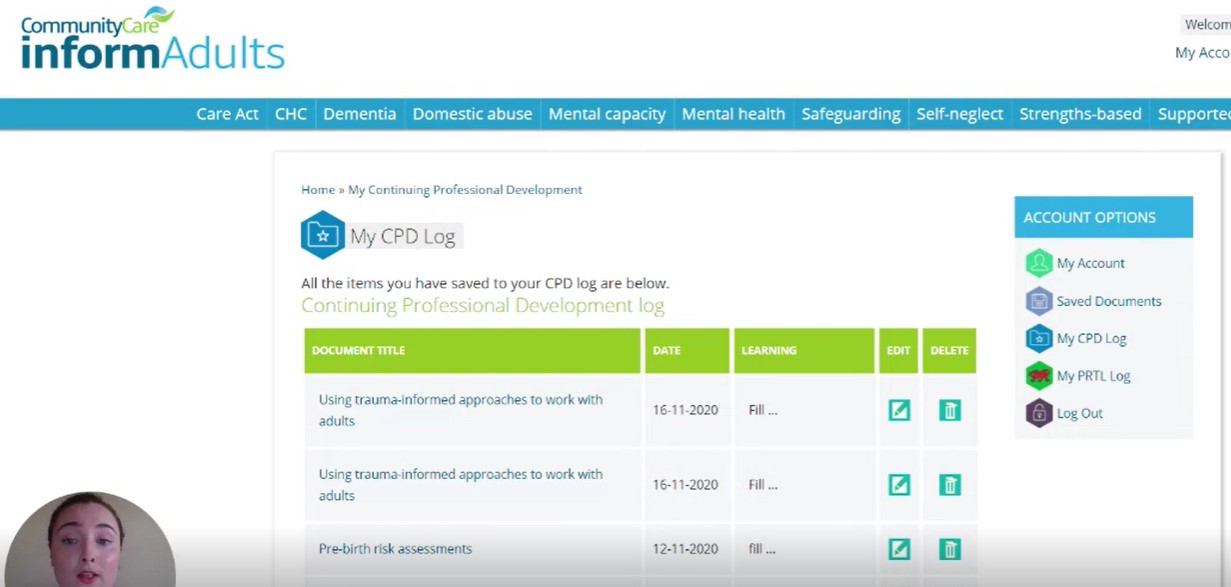Open My CPD Log from the sidebar icon
This screenshot has width=1231, height=587.
click(1040, 338)
